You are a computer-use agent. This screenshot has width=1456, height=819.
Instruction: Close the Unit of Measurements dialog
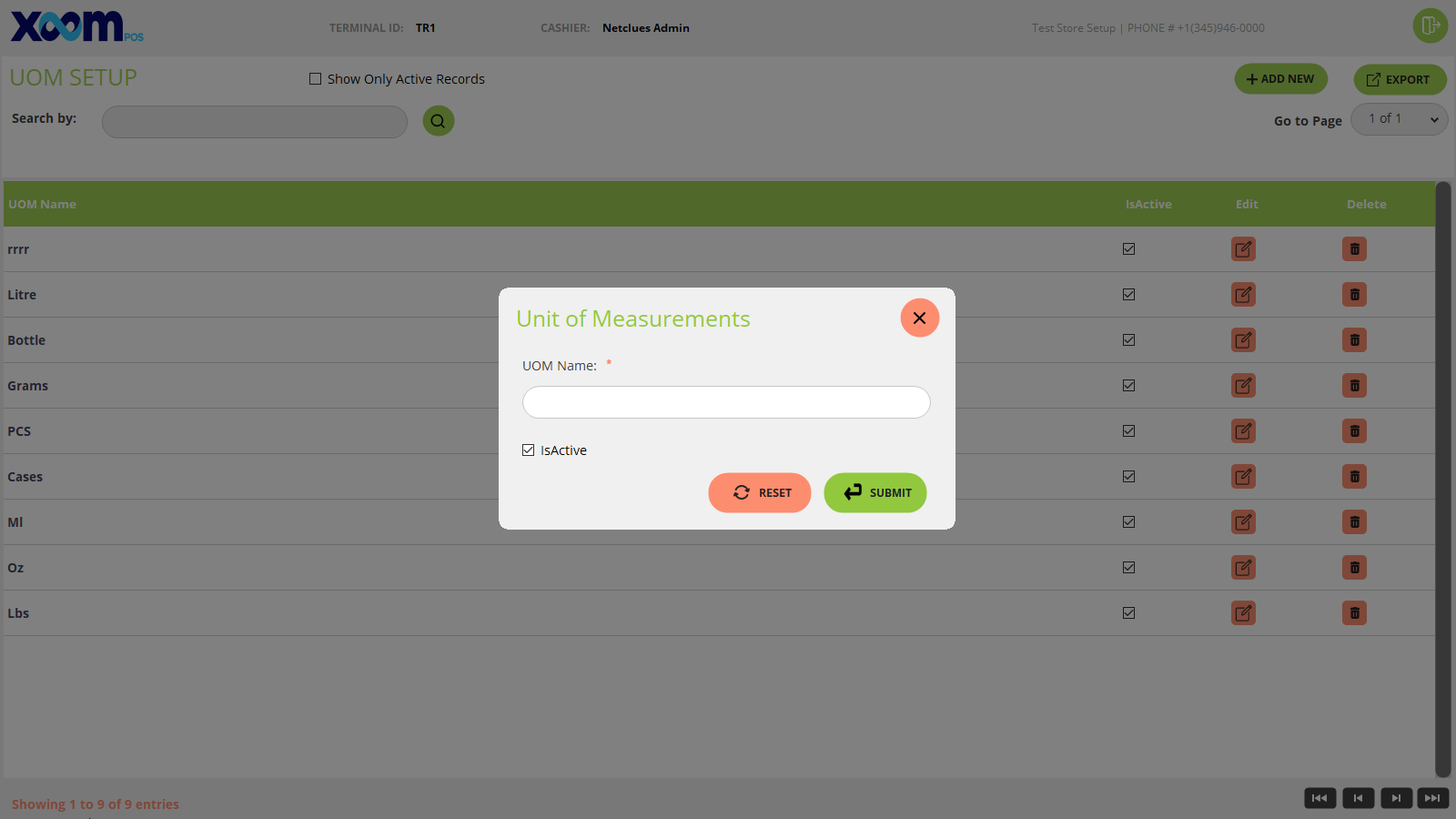[919, 318]
